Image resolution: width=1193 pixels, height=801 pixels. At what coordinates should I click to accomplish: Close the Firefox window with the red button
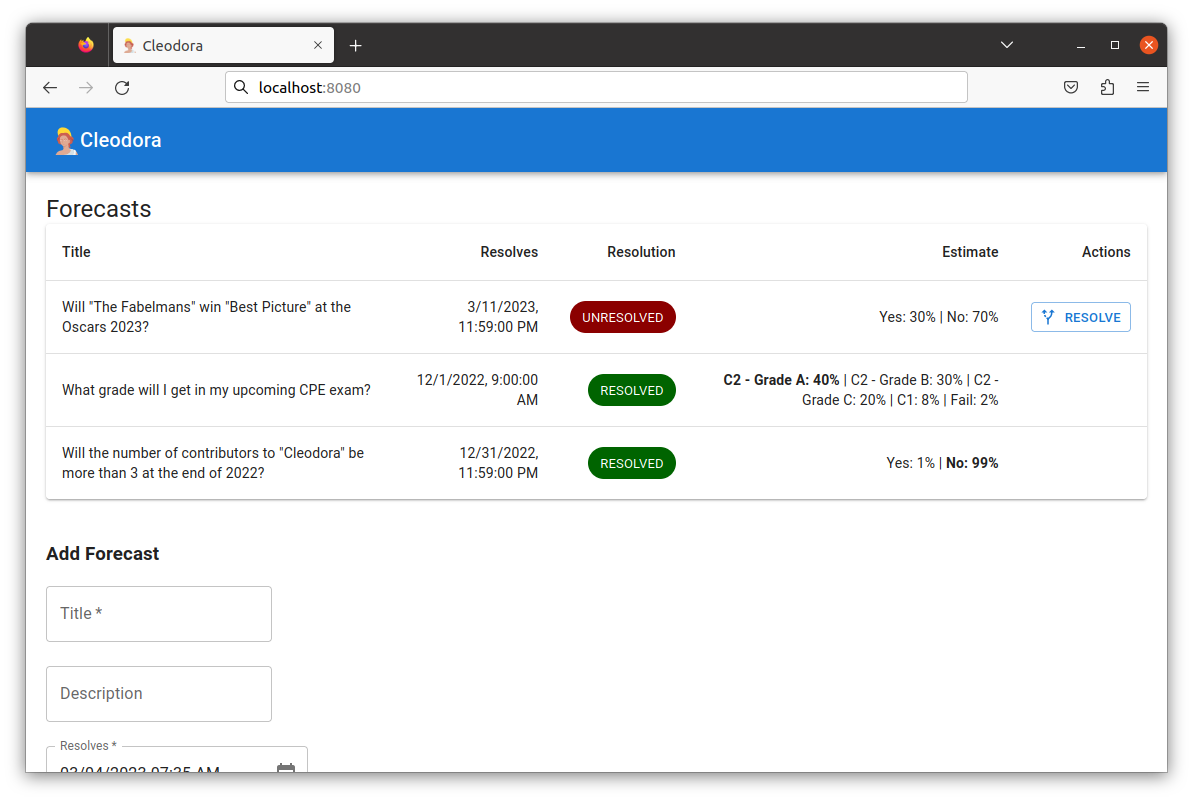[x=1149, y=46]
